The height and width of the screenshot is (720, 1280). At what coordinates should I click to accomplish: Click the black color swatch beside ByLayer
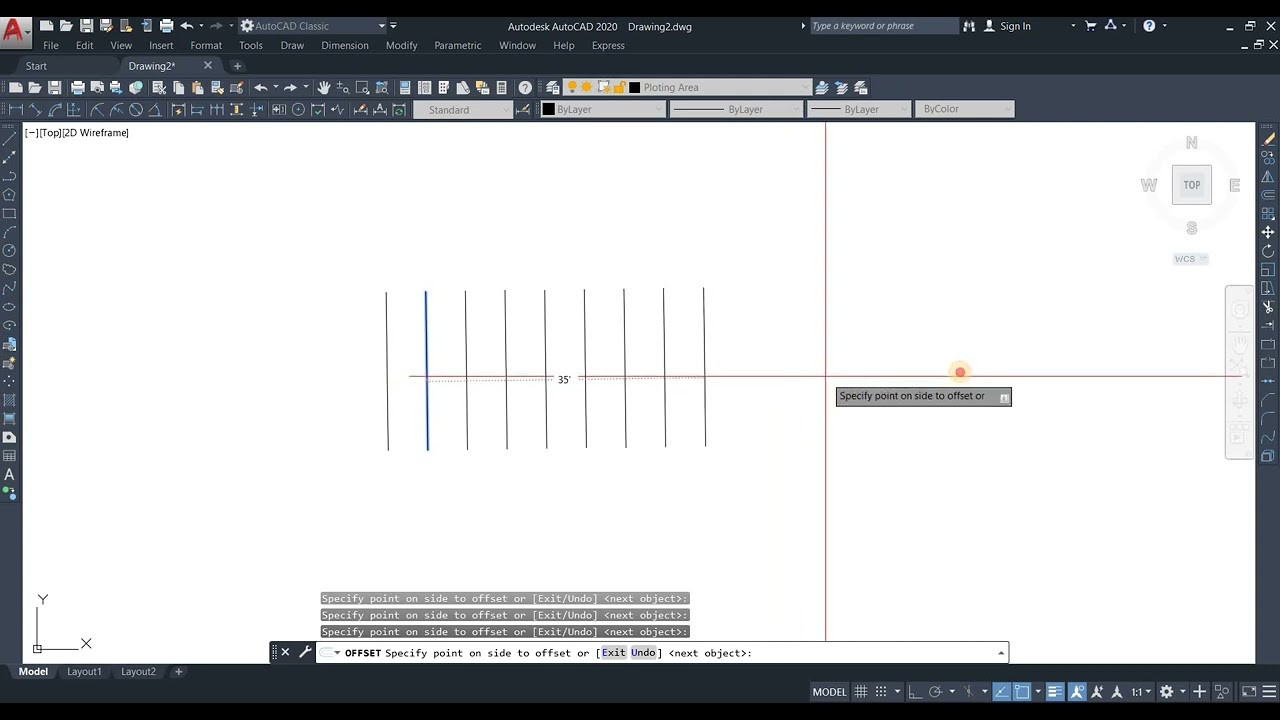[x=548, y=109]
